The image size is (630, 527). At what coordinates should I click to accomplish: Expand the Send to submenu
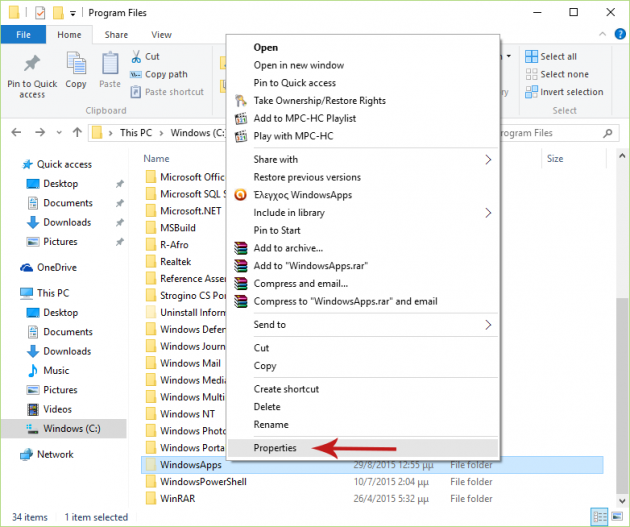pyautogui.click(x=364, y=325)
